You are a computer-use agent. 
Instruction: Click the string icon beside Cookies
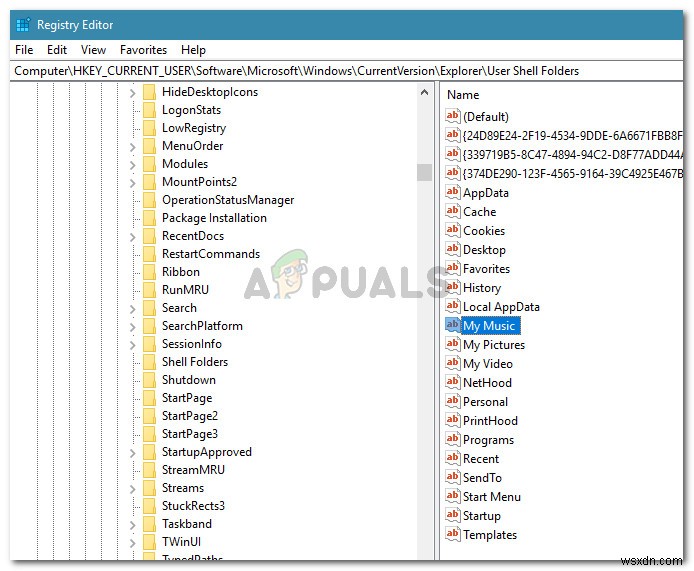tap(452, 230)
